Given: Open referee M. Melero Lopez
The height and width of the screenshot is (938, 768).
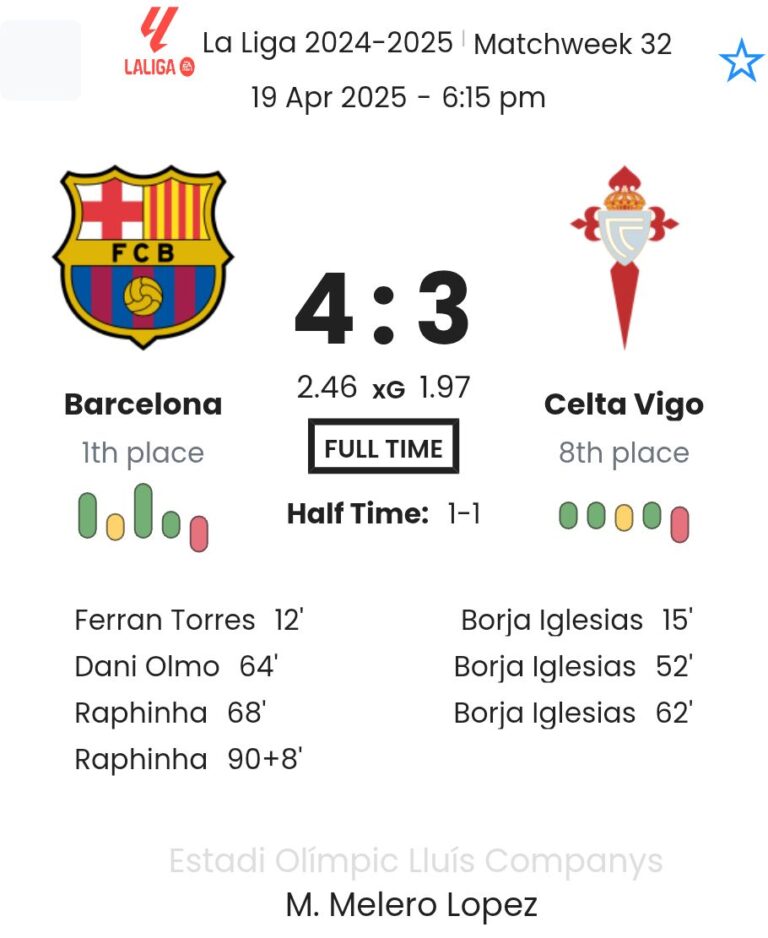Looking at the screenshot, I should [x=411, y=905].
